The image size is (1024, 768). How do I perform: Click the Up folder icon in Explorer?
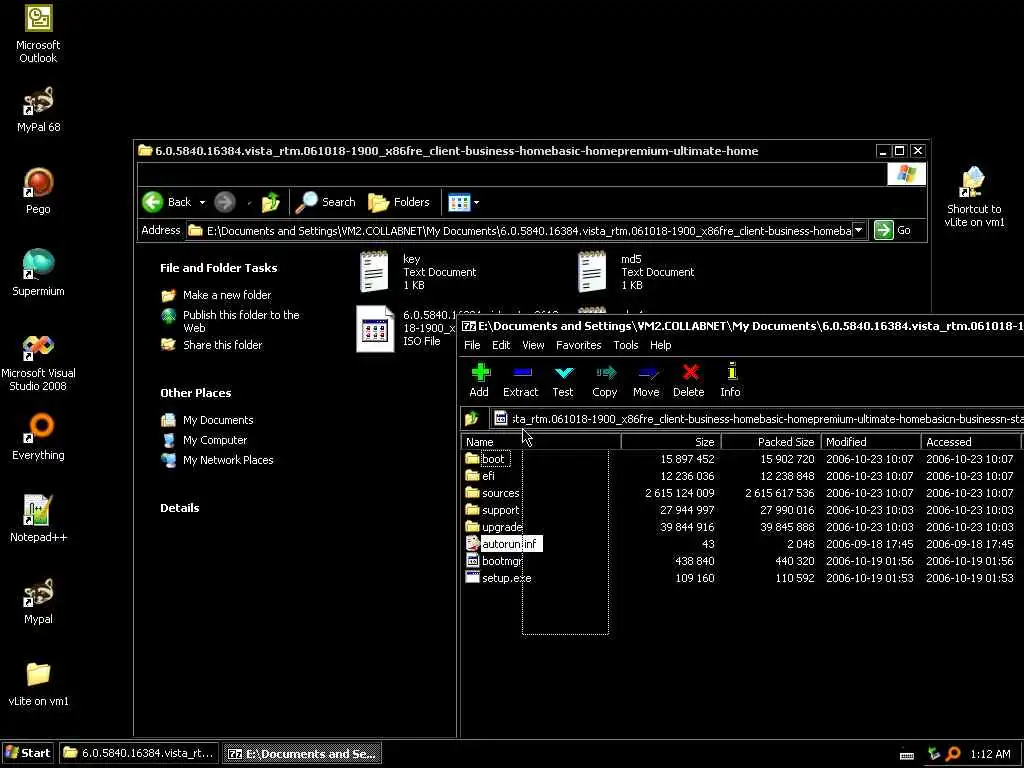point(271,202)
